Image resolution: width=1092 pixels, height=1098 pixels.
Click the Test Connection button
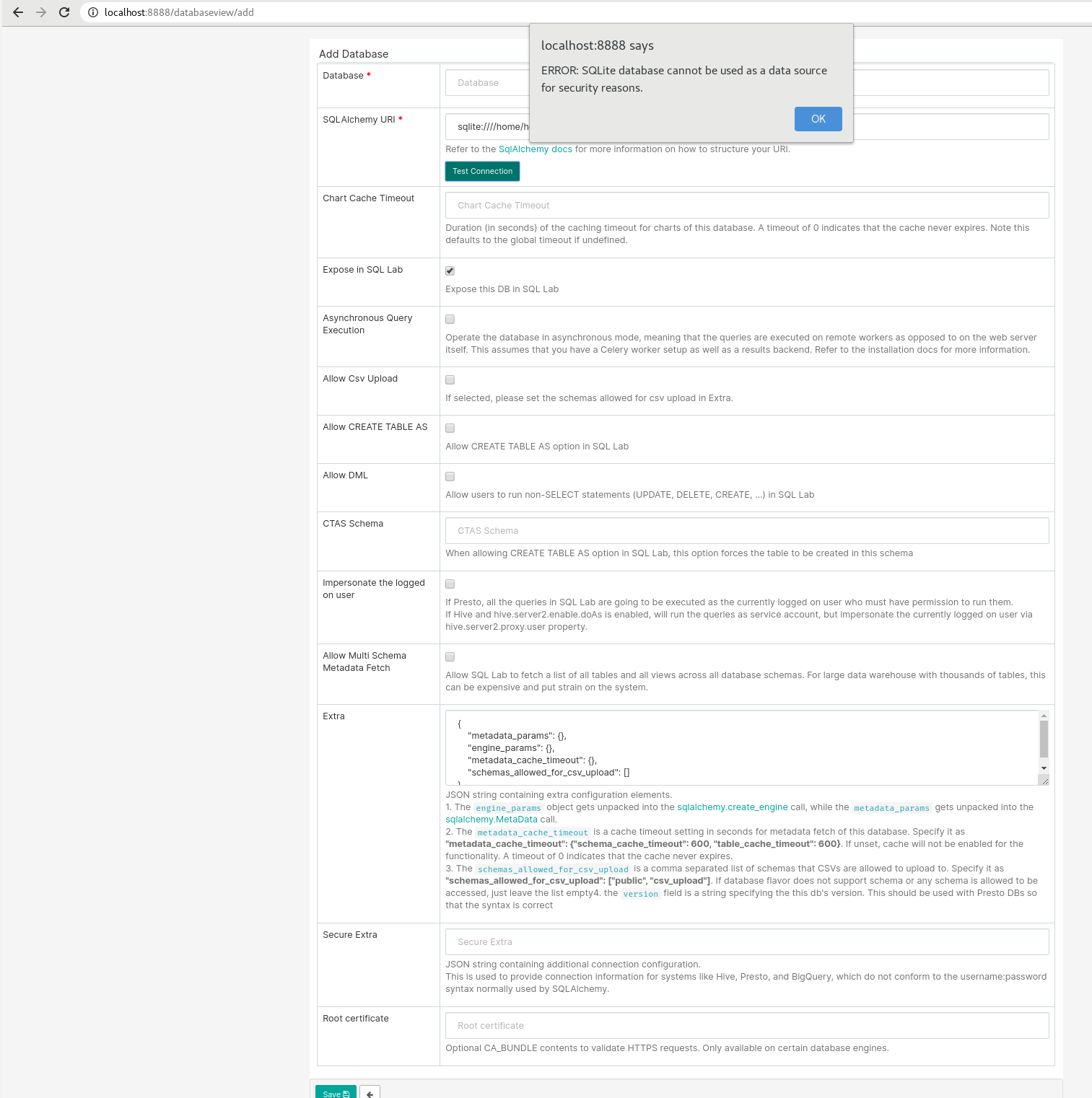click(482, 171)
